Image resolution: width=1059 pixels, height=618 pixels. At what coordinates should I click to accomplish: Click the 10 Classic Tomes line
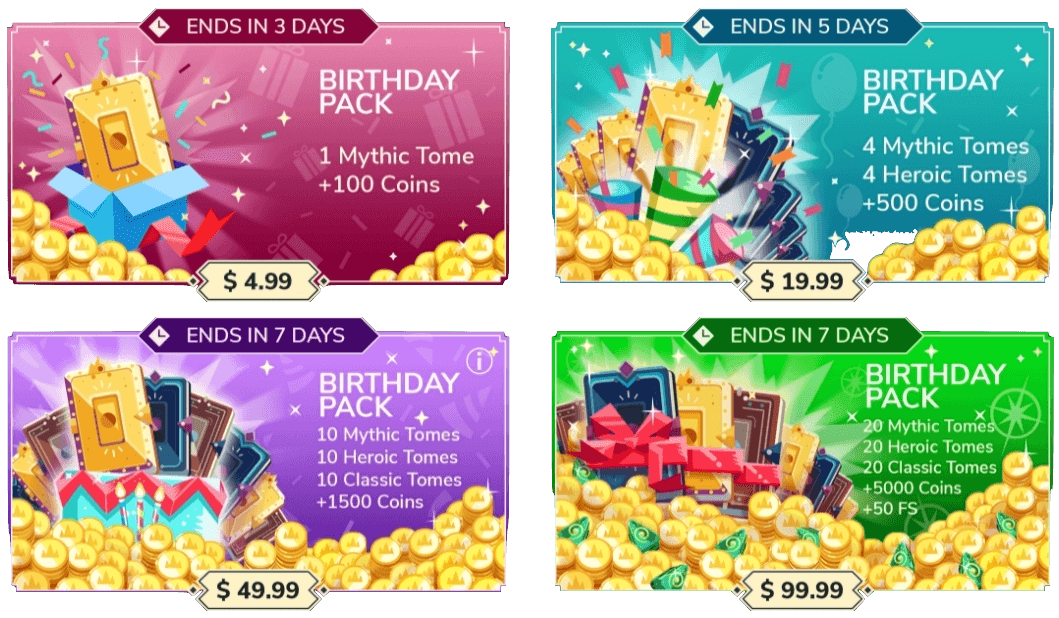click(390, 480)
